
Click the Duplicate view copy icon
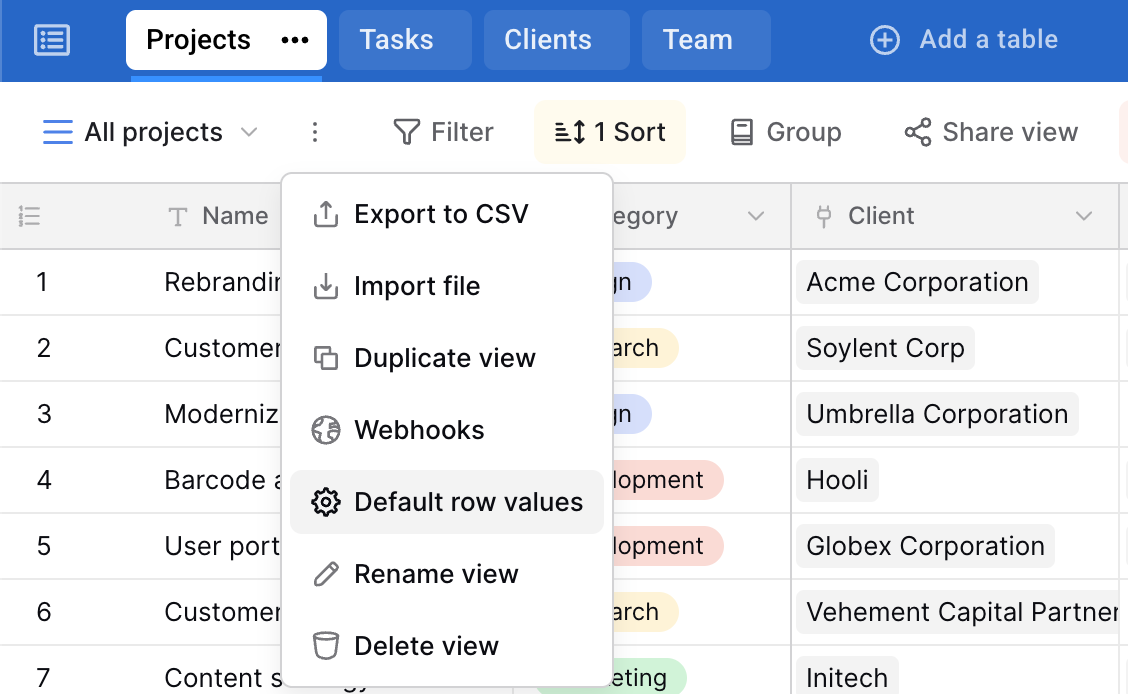(326, 358)
